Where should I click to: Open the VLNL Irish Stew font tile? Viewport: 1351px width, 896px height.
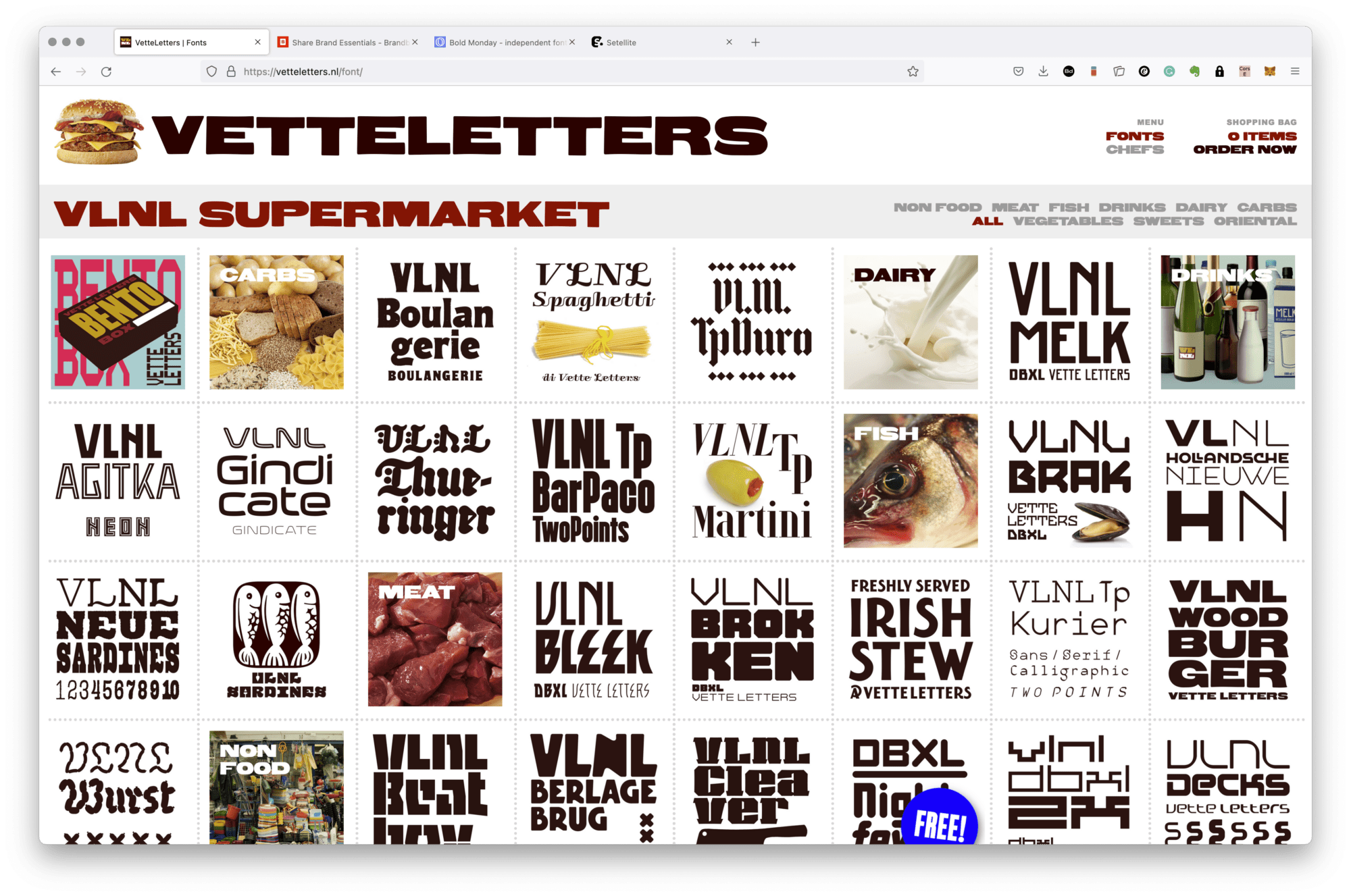(911, 639)
